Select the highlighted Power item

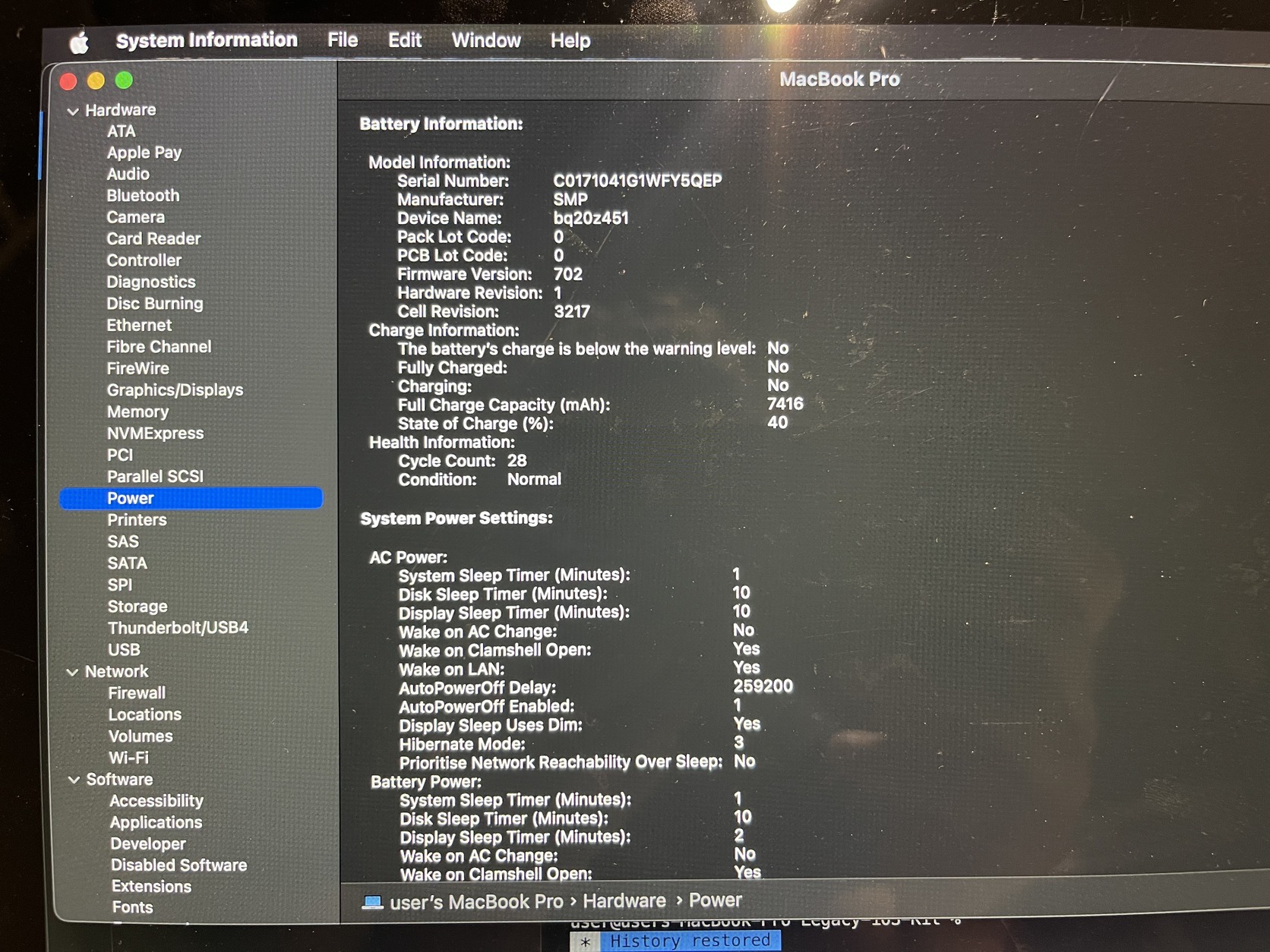click(x=191, y=498)
